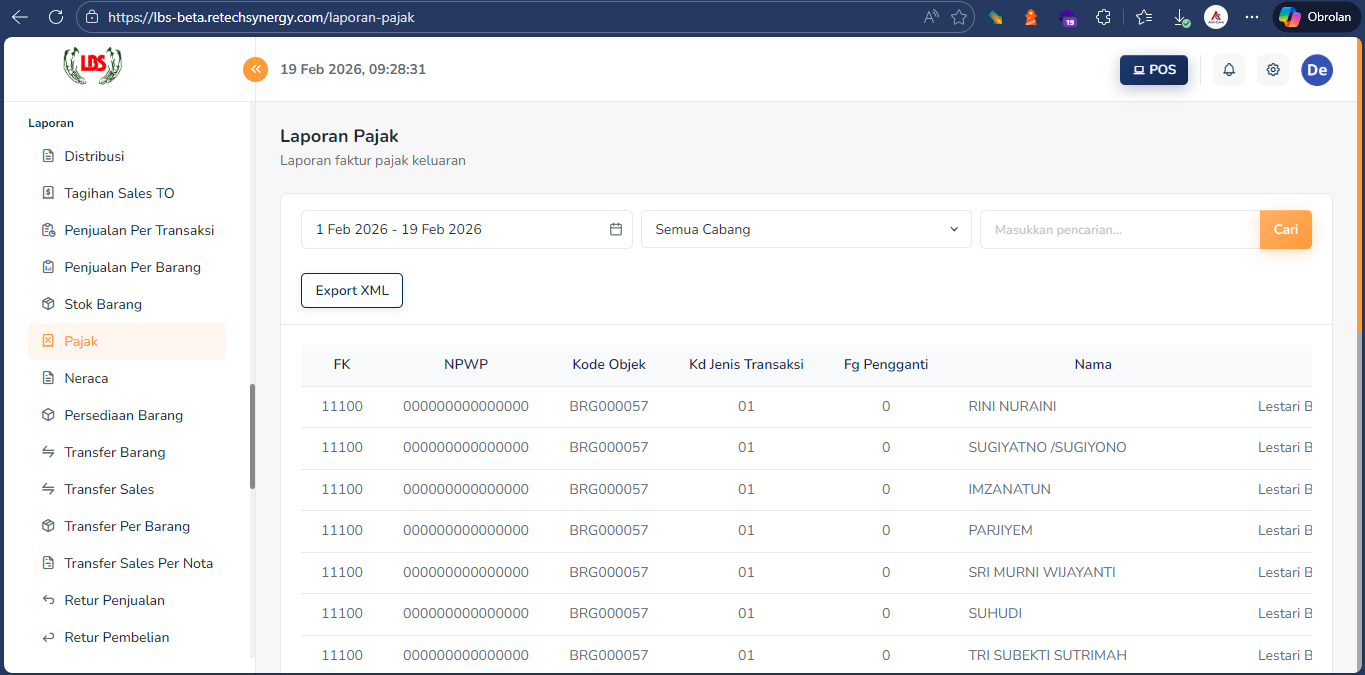1365x675 pixels.
Task: Click the Transfer Barang arrows icon
Action: tap(48, 452)
